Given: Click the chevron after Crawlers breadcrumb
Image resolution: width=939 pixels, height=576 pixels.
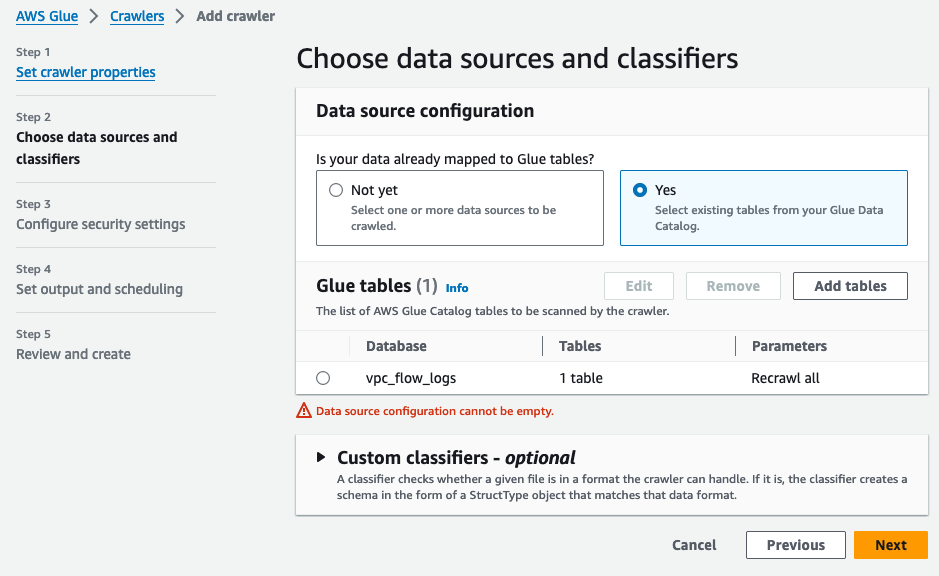Looking at the screenshot, I should tap(180, 16).
